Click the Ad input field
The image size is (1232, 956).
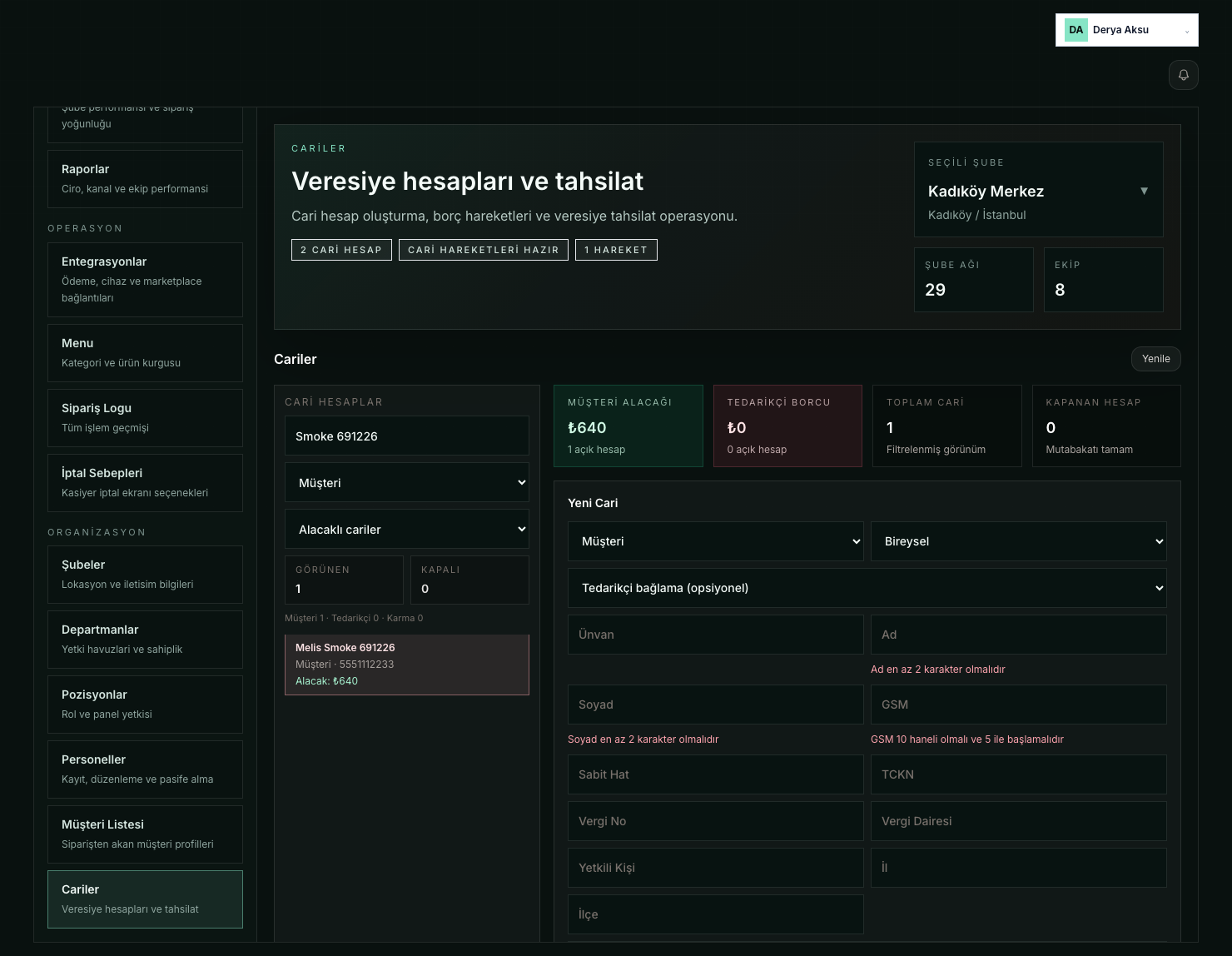click(x=1019, y=635)
